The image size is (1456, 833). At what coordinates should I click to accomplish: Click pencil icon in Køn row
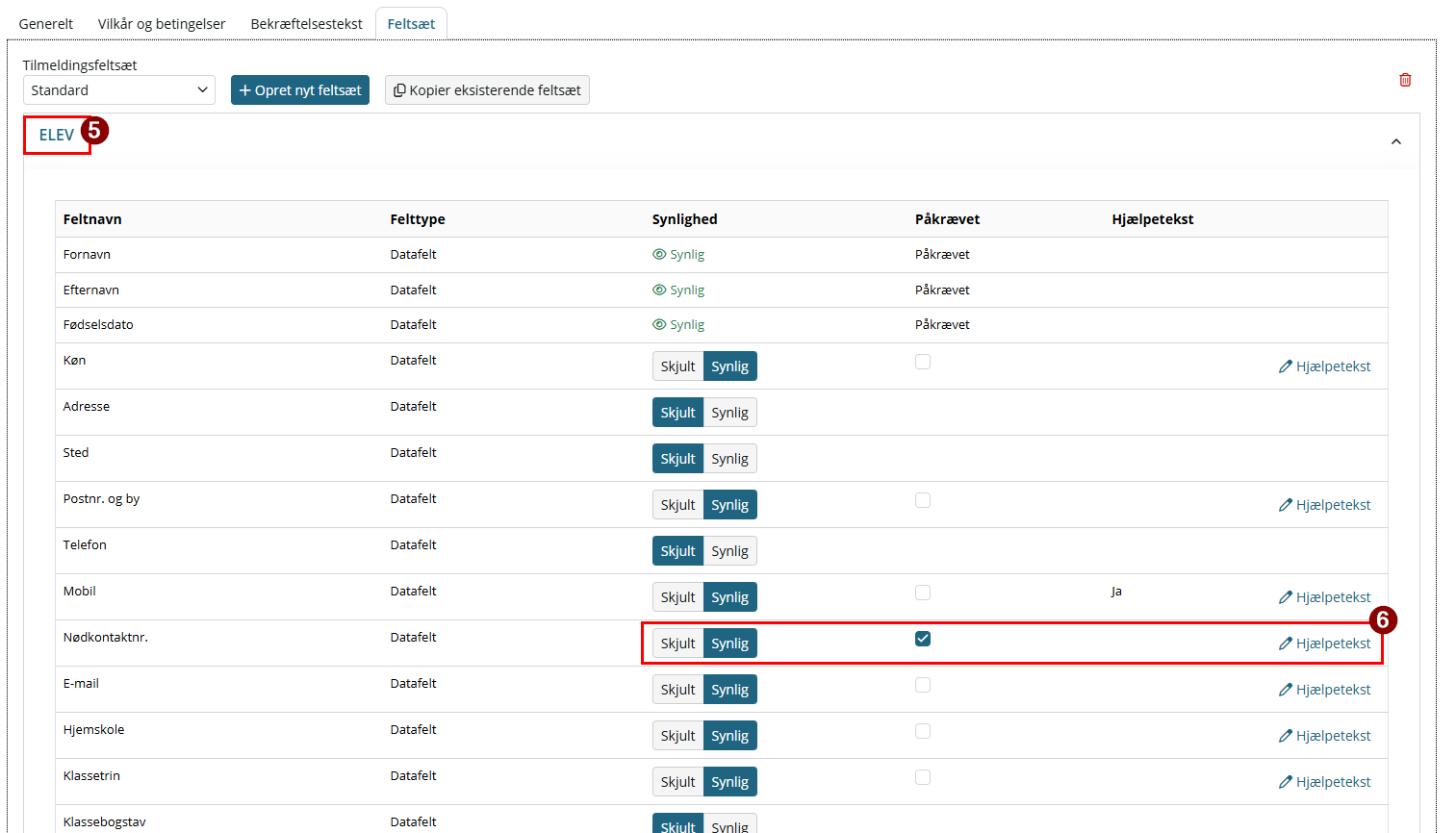tap(1285, 366)
